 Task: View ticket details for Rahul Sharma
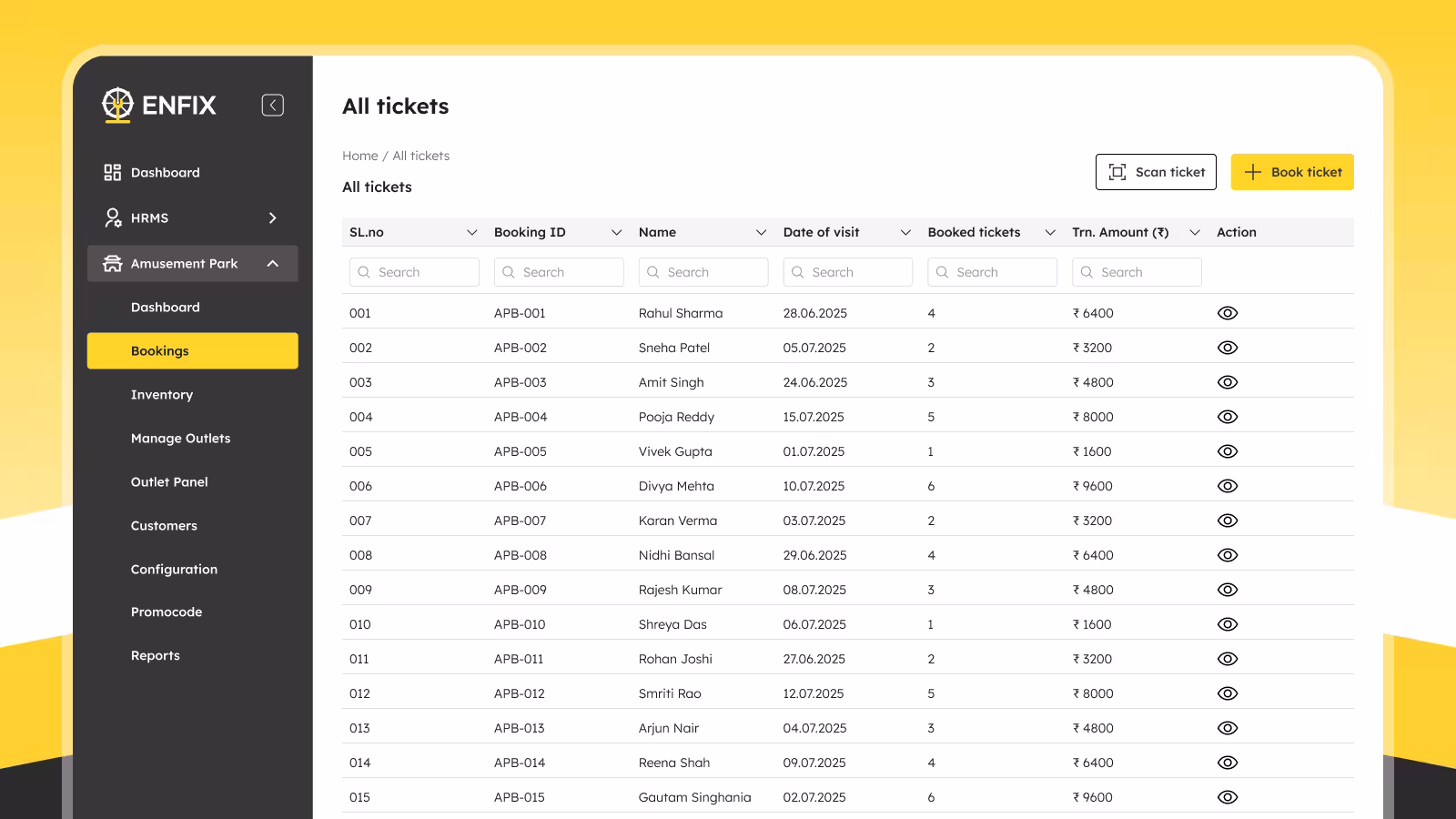pos(1228,313)
